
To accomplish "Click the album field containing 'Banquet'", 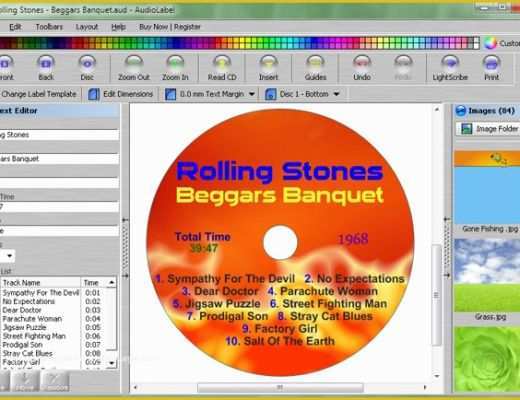I will (59, 159).
